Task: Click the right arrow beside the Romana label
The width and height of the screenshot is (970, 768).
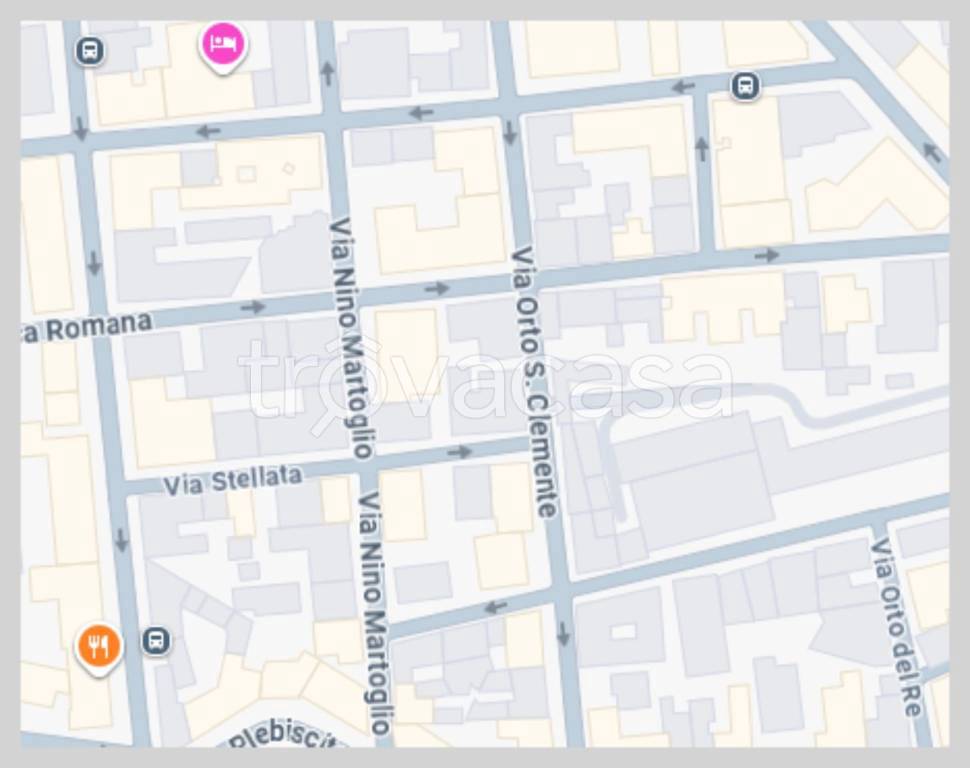Action: click(x=252, y=306)
